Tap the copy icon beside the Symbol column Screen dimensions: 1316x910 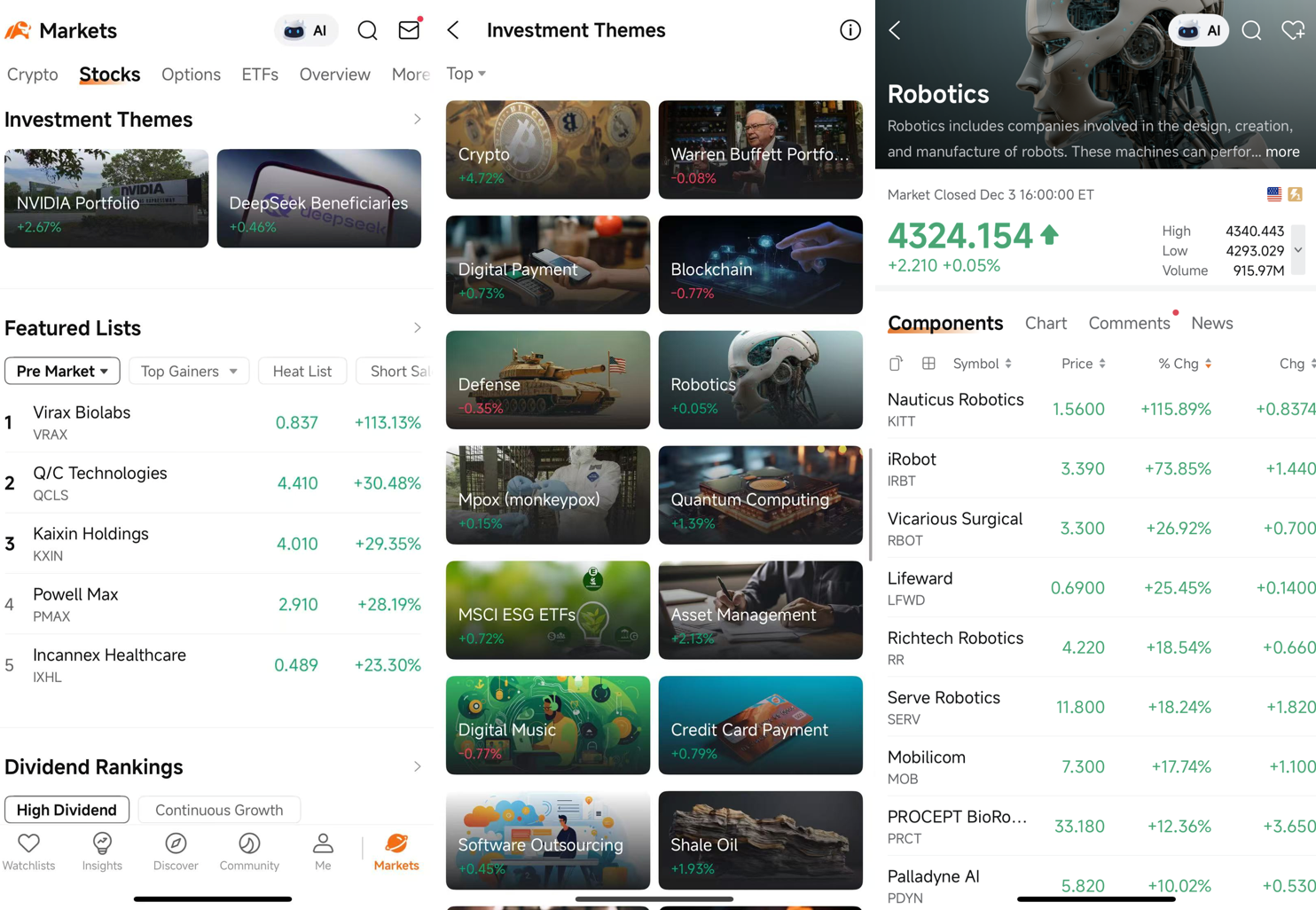897,363
